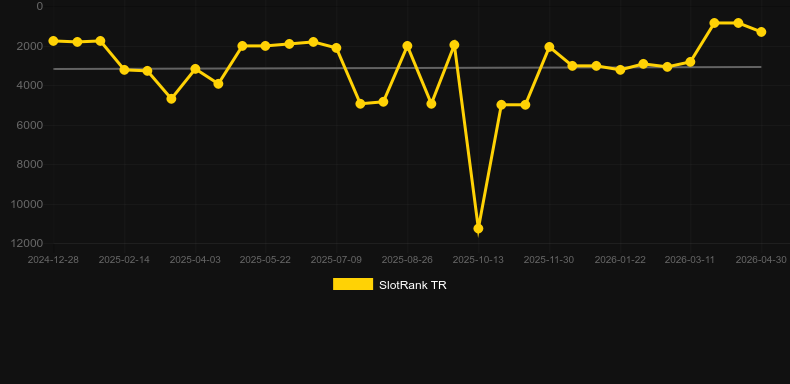Click the x-axis label 2026-04-30
Image resolution: width=790 pixels, height=384 pixels.
761,260
